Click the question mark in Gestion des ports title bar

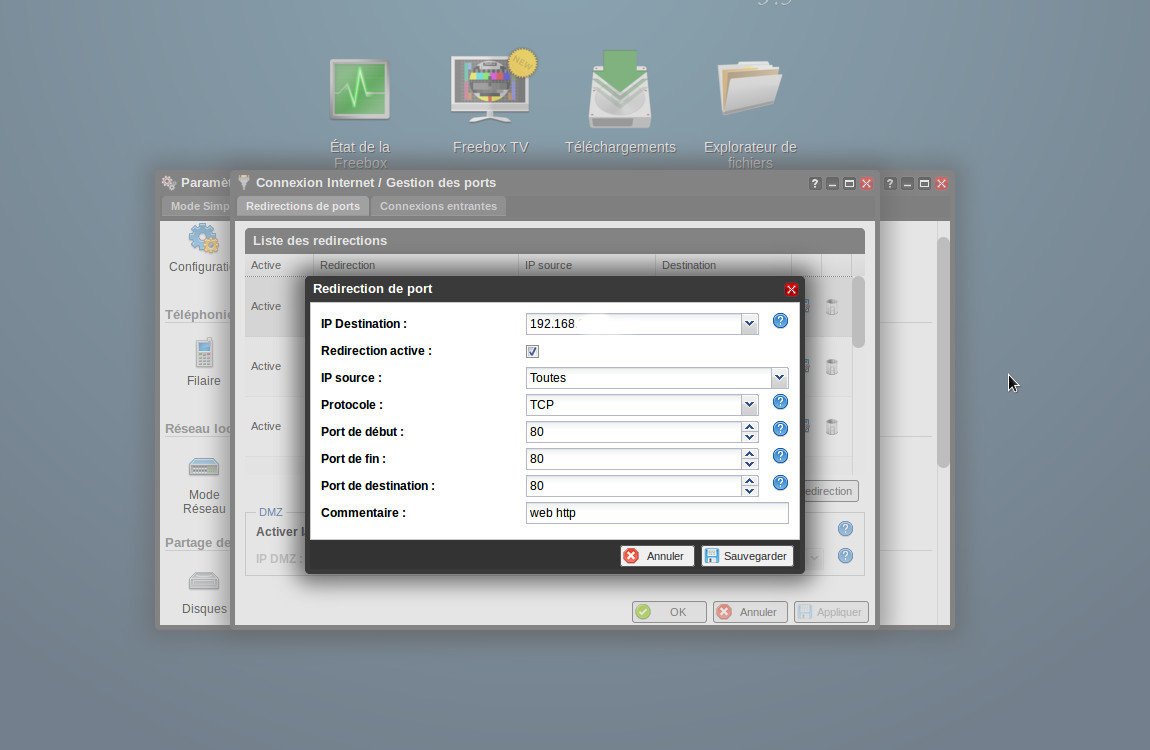coord(815,183)
